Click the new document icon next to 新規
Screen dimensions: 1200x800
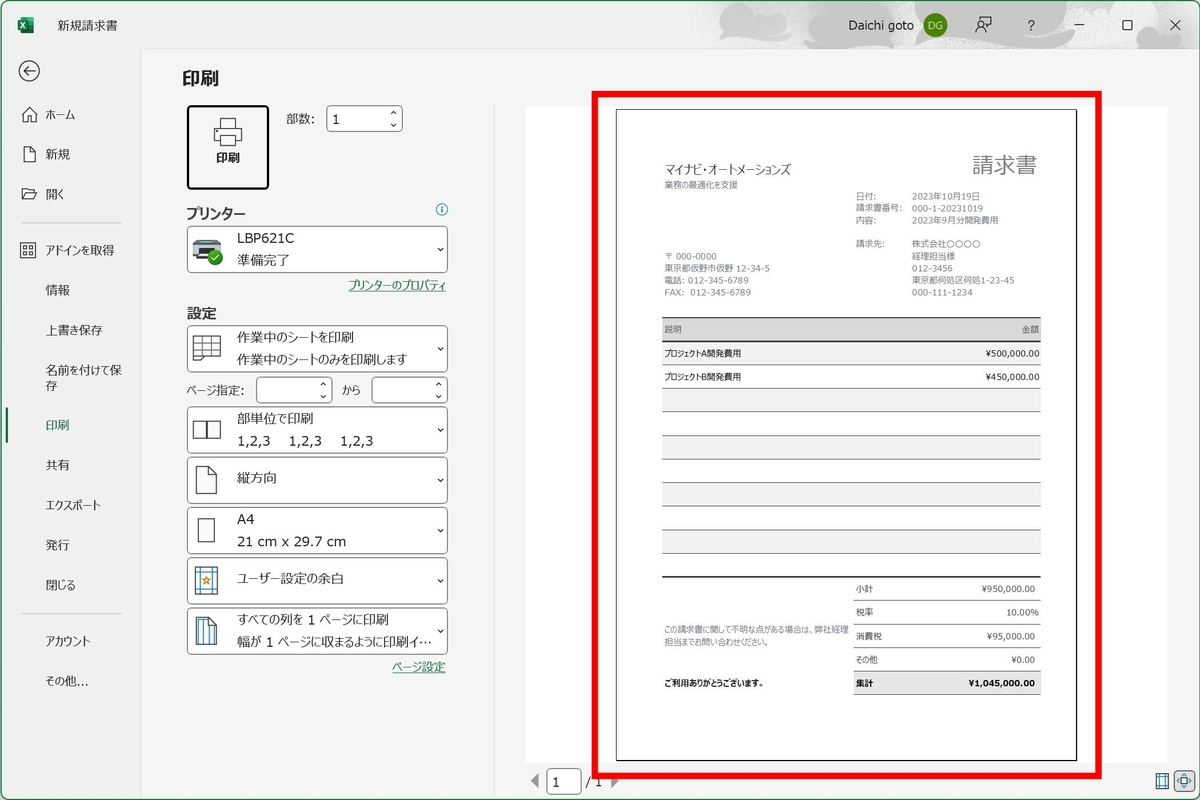click(x=29, y=154)
